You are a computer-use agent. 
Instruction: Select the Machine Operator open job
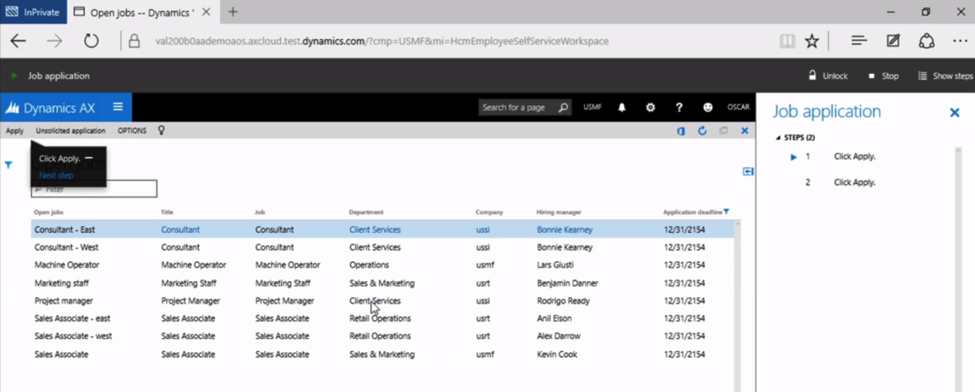67,264
